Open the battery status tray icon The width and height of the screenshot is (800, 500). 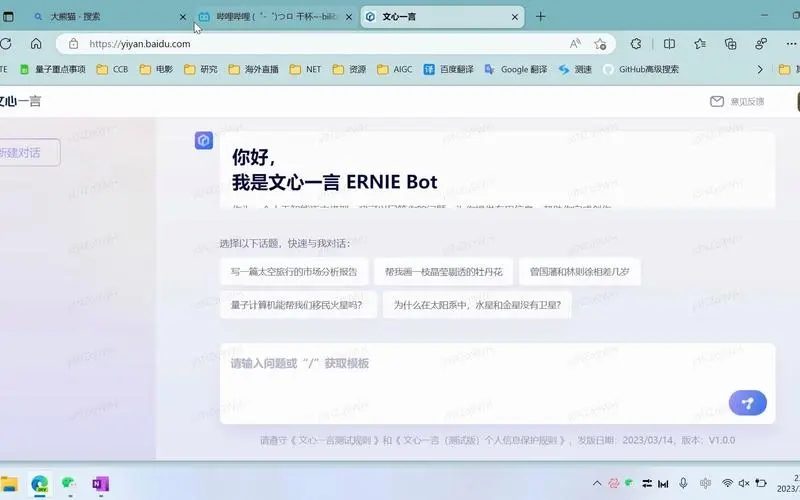(761, 483)
